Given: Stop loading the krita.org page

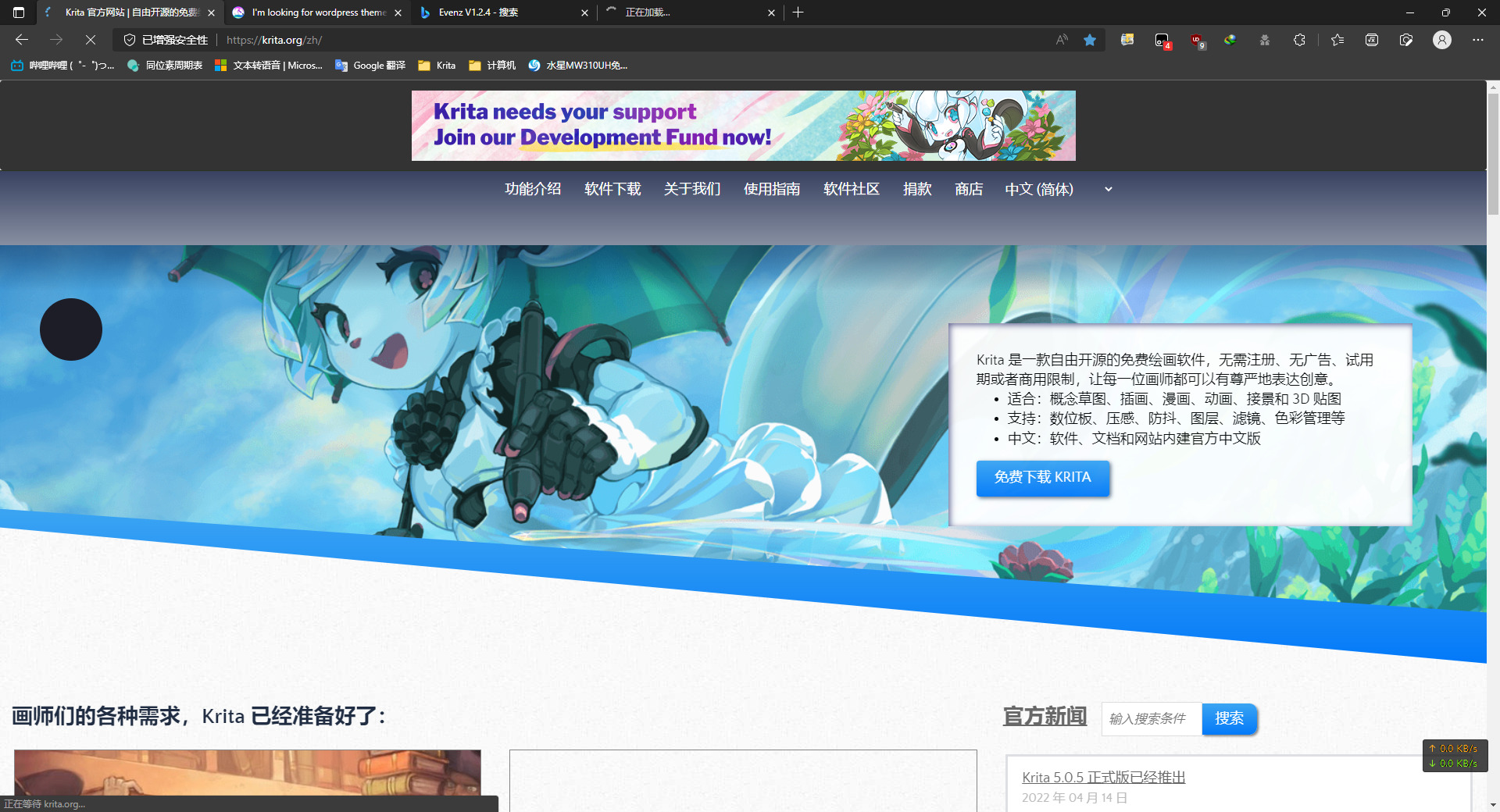Looking at the screenshot, I should (x=91, y=40).
